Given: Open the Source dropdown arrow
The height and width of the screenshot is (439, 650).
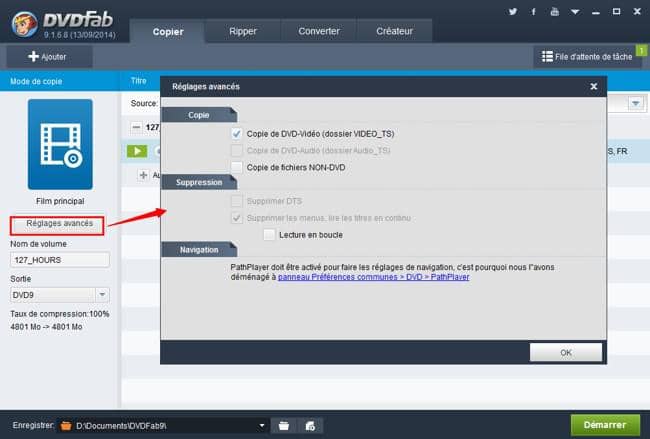Looking at the screenshot, I should [x=635, y=103].
